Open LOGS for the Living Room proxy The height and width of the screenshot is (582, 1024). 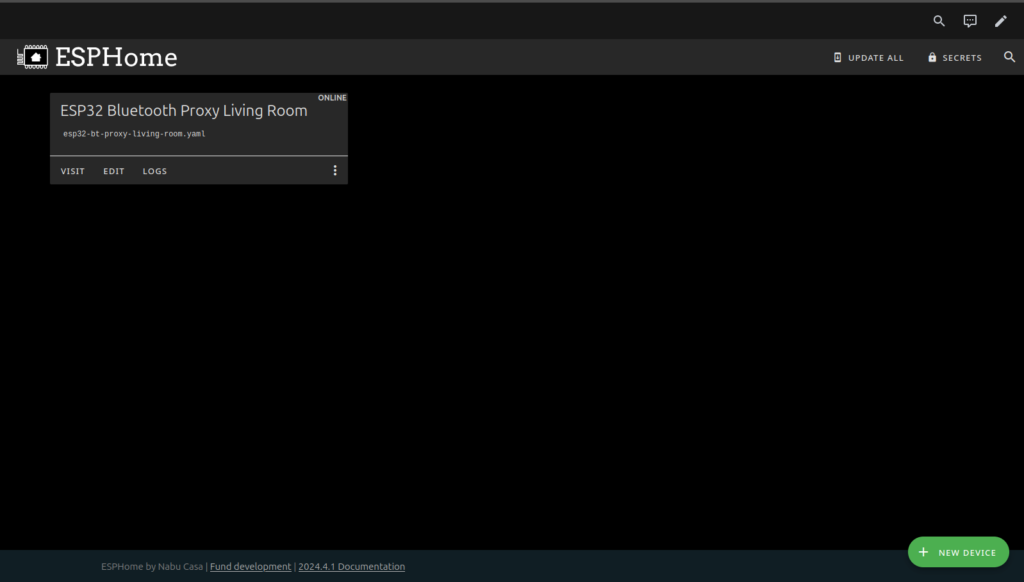pos(155,171)
